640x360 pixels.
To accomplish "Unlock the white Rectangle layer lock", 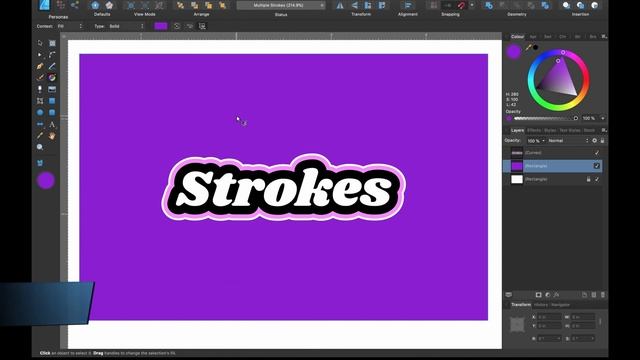I will point(588,179).
